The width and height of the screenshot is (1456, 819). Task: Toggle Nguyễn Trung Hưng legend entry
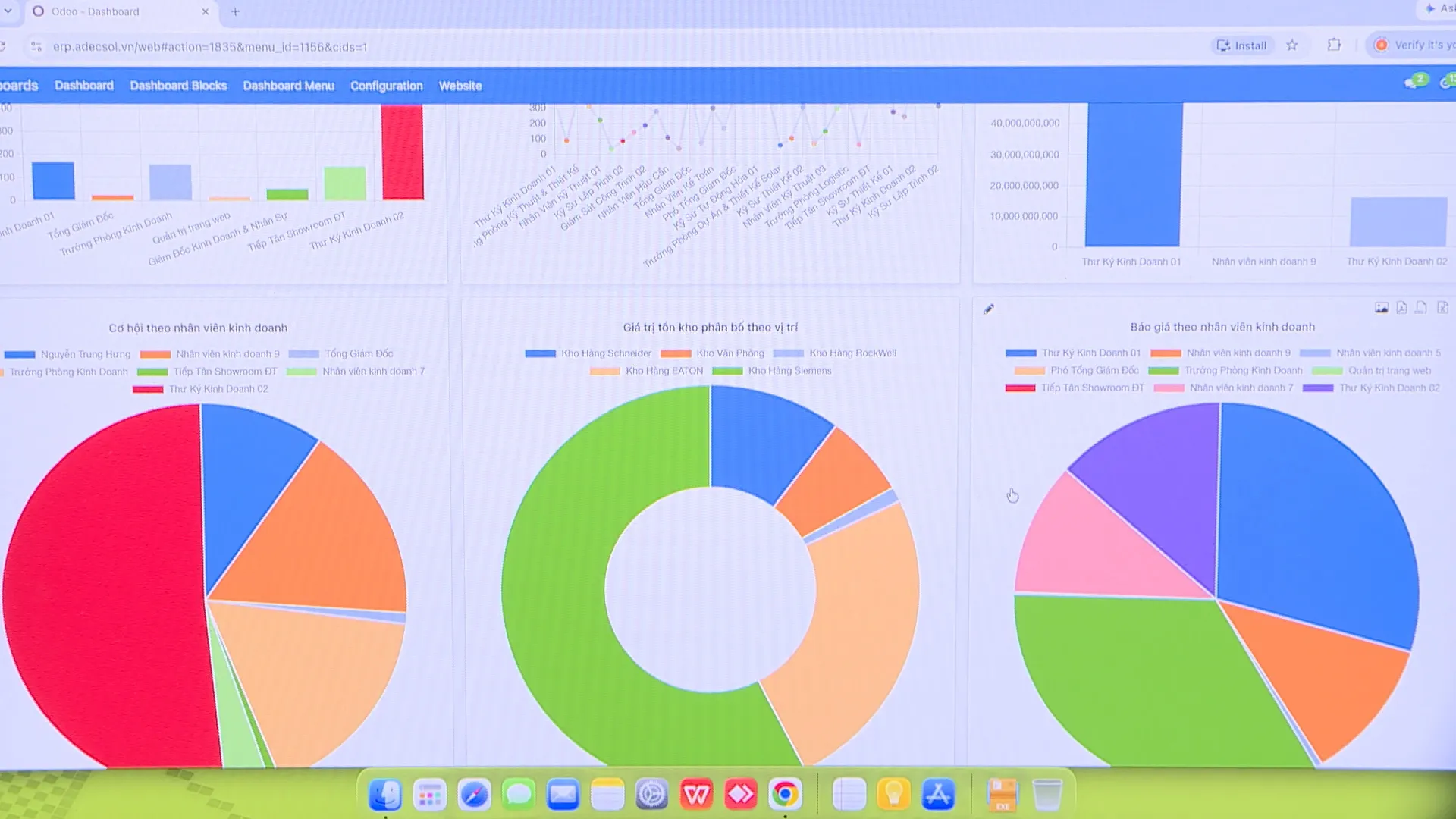coord(67,354)
